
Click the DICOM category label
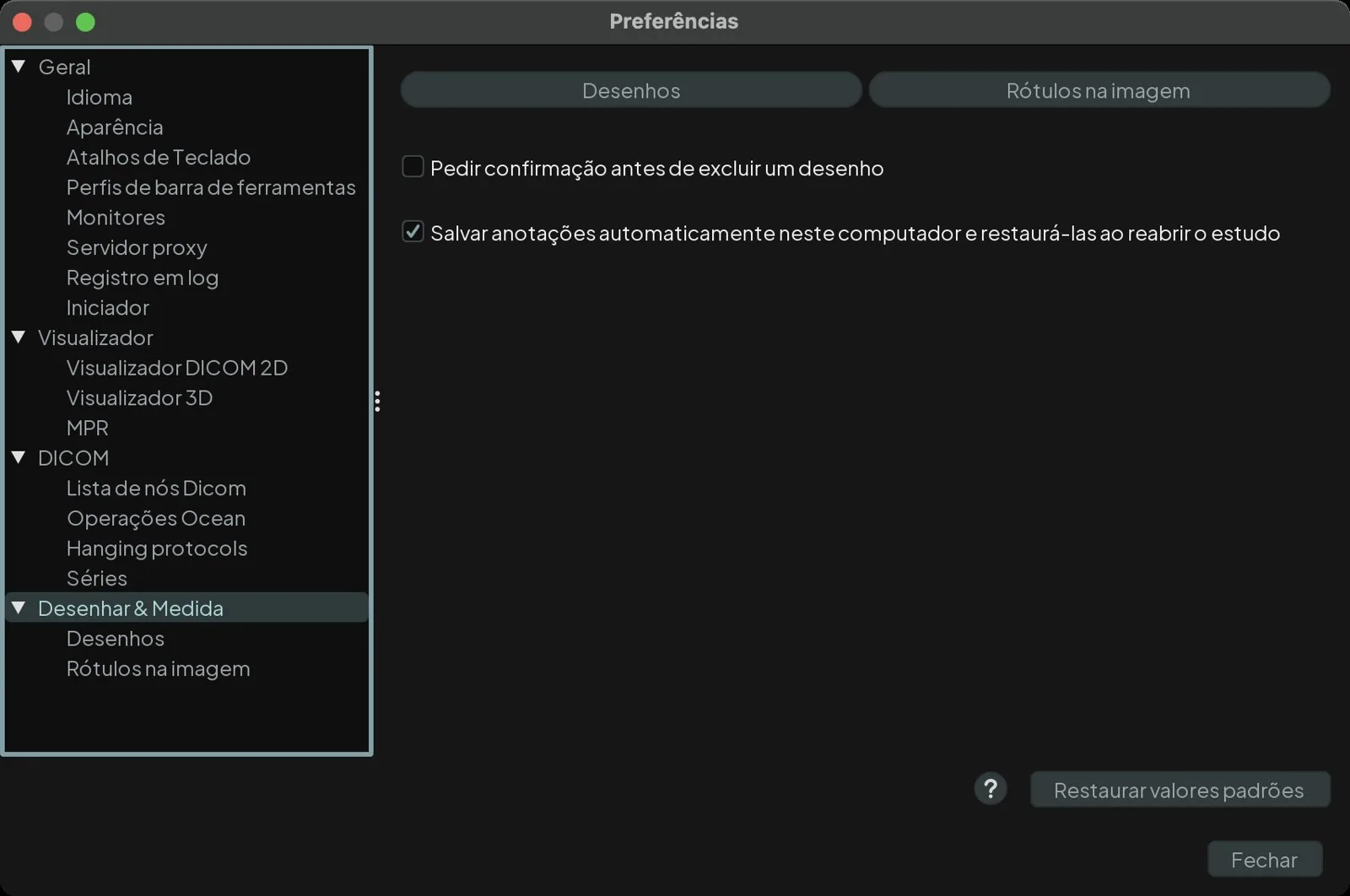click(73, 458)
